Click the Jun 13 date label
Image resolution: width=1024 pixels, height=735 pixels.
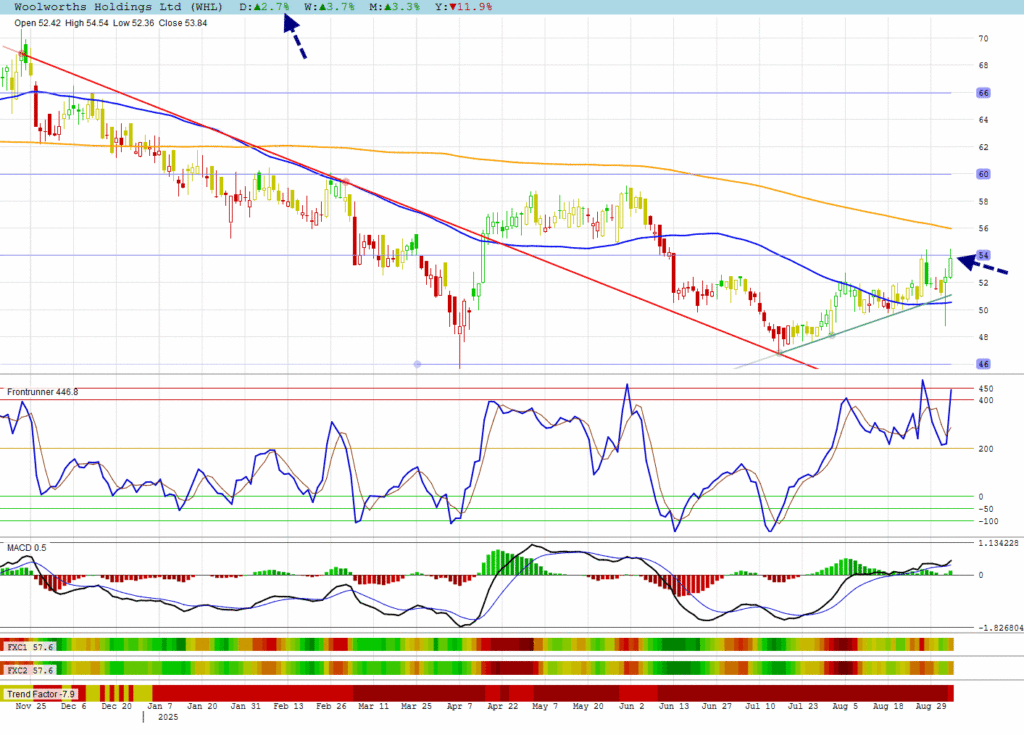coord(674,706)
